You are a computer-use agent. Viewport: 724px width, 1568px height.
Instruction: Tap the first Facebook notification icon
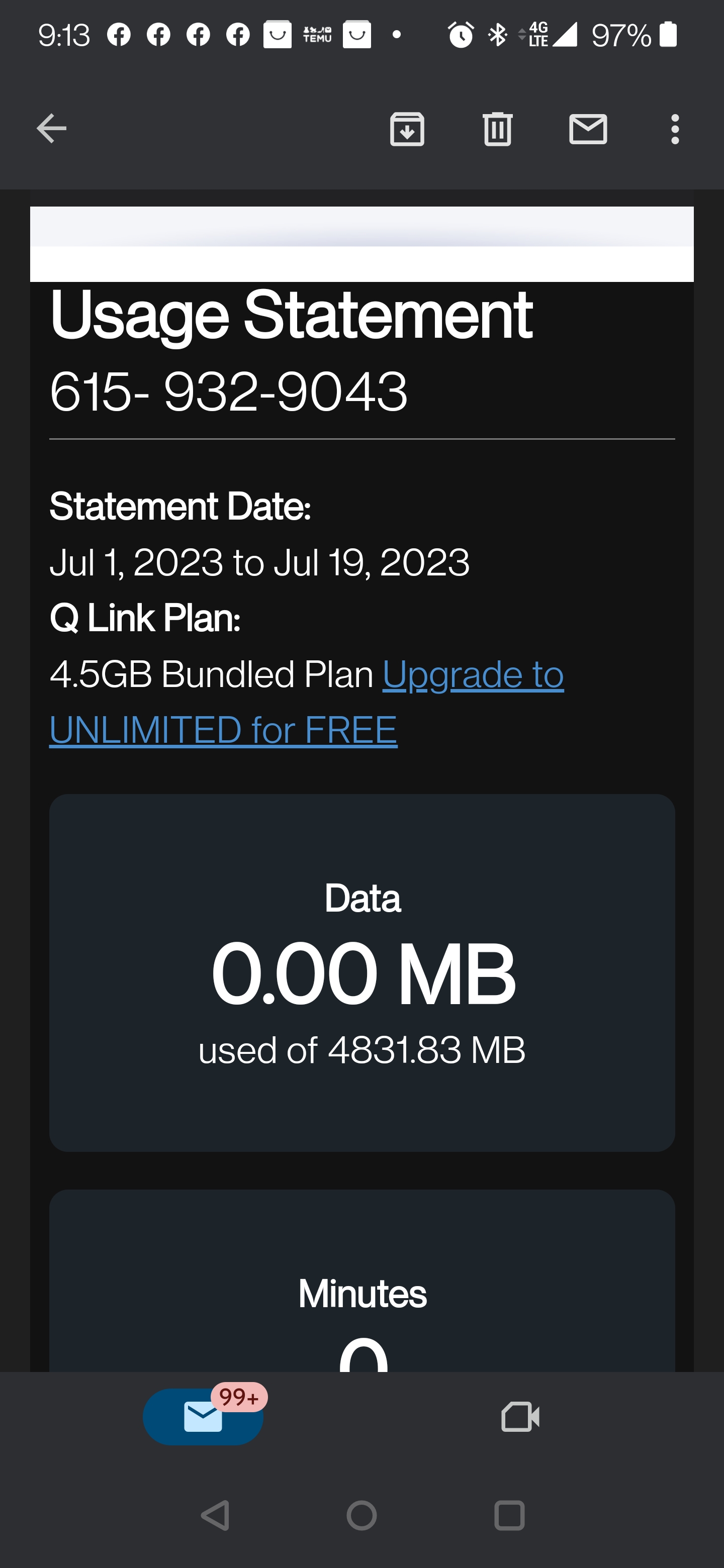(x=119, y=35)
